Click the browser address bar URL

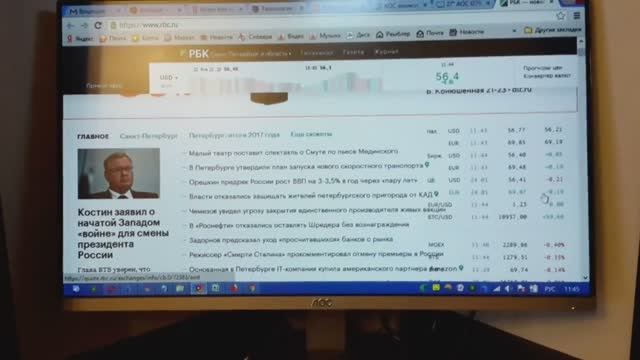click(149, 25)
